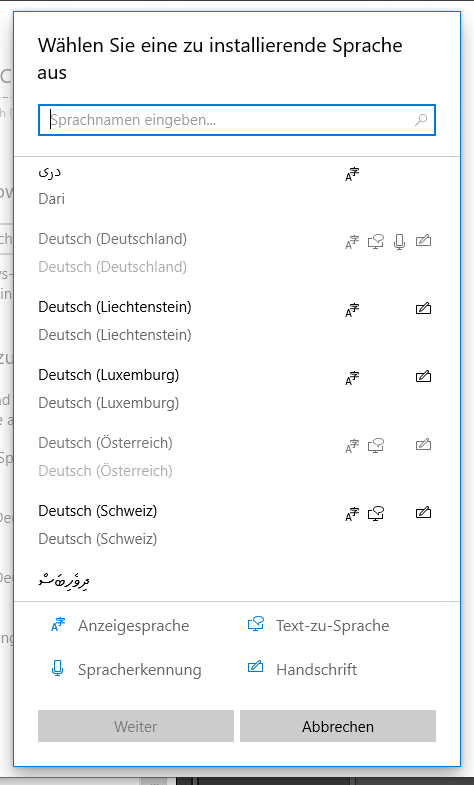
Task: Click the Spracherkennung microphone legend icon
Action: coord(58,669)
